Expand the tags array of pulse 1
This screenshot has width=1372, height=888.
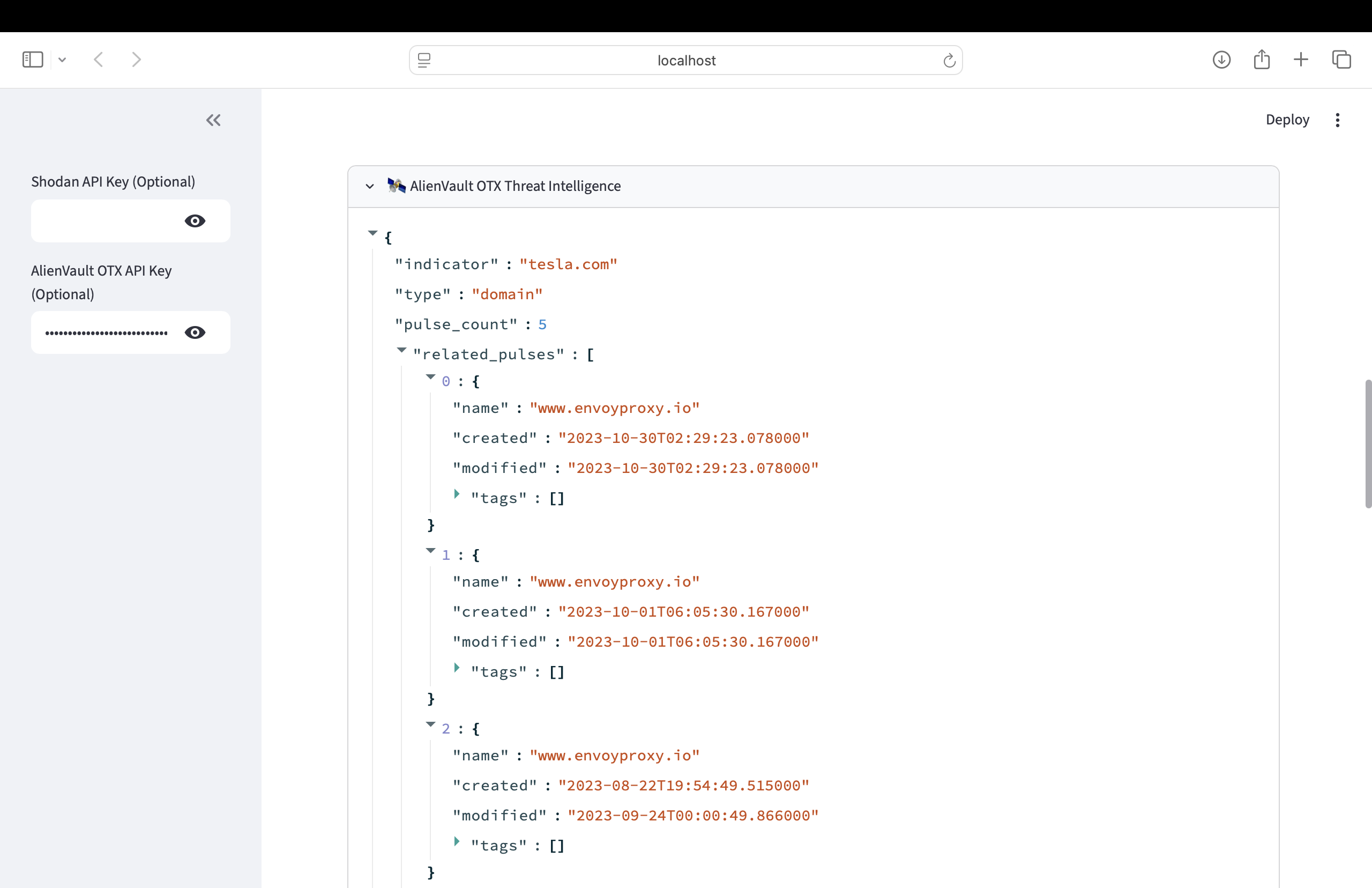[457, 668]
